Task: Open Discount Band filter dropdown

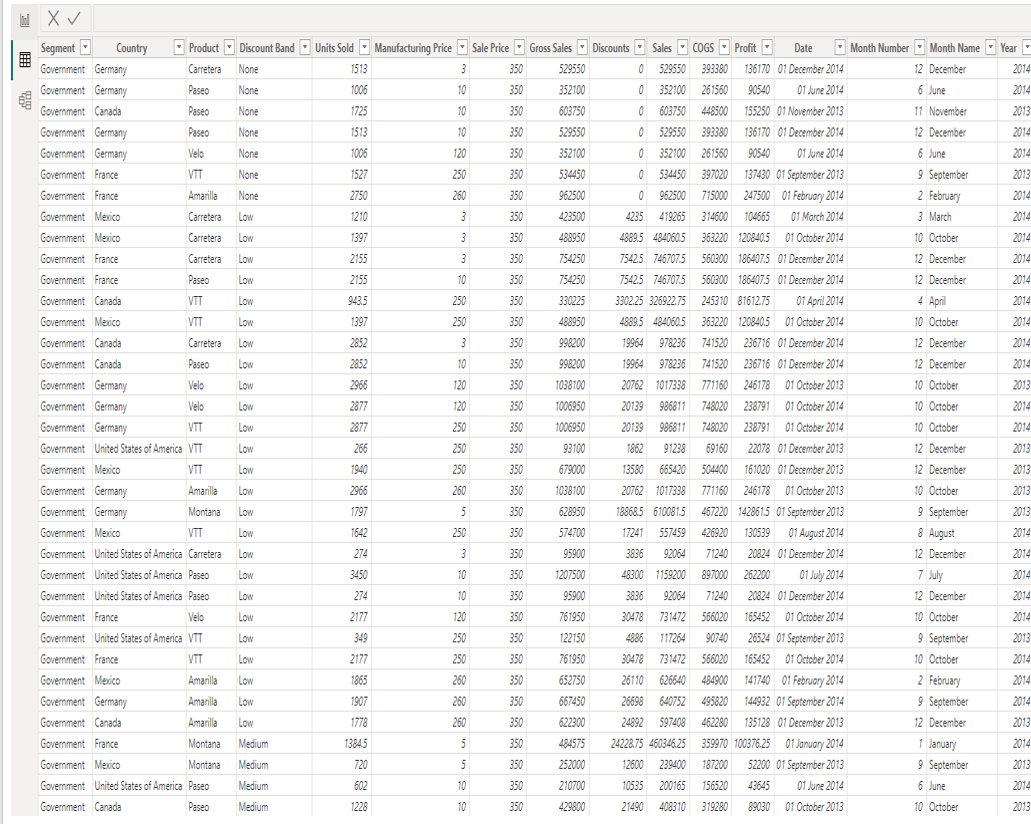Action: [x=304, y=48]
